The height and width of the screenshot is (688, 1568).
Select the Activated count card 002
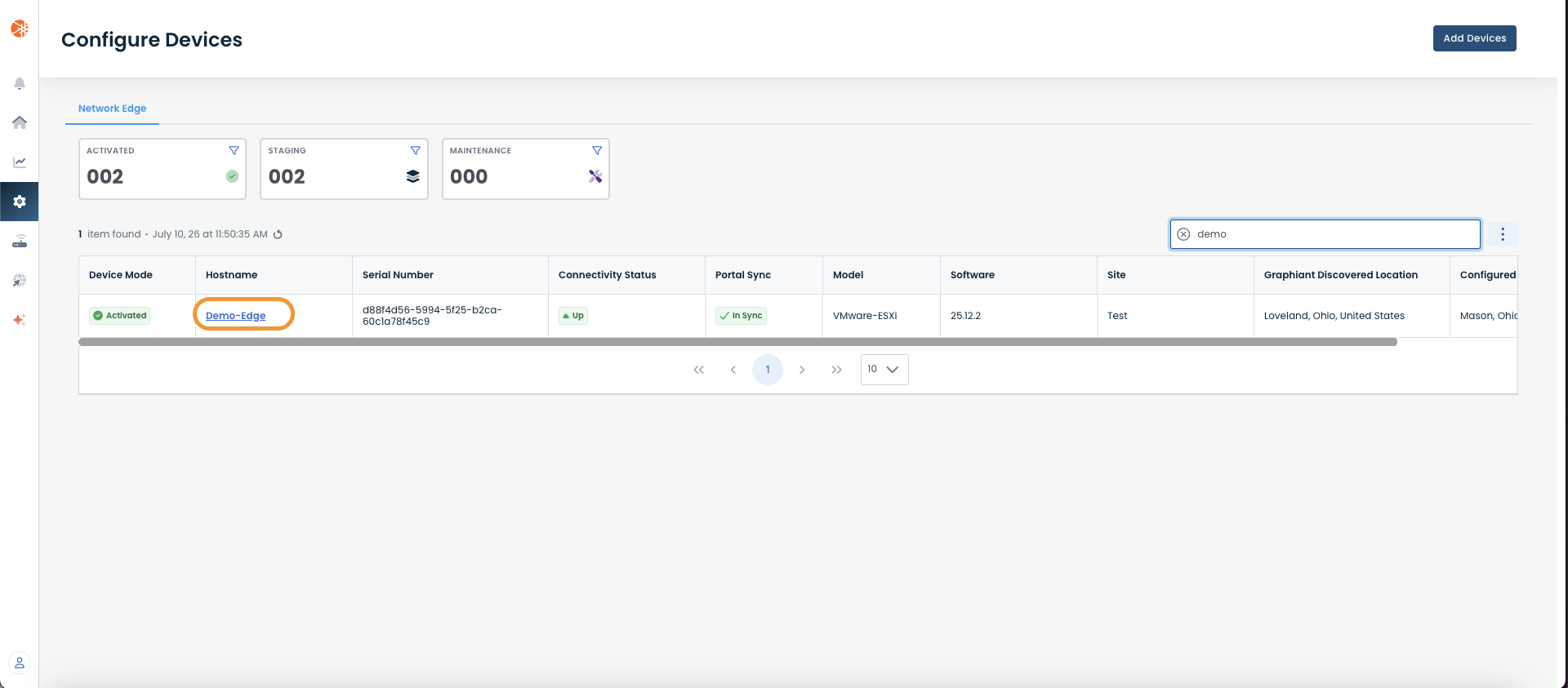[x=163, y=169]
